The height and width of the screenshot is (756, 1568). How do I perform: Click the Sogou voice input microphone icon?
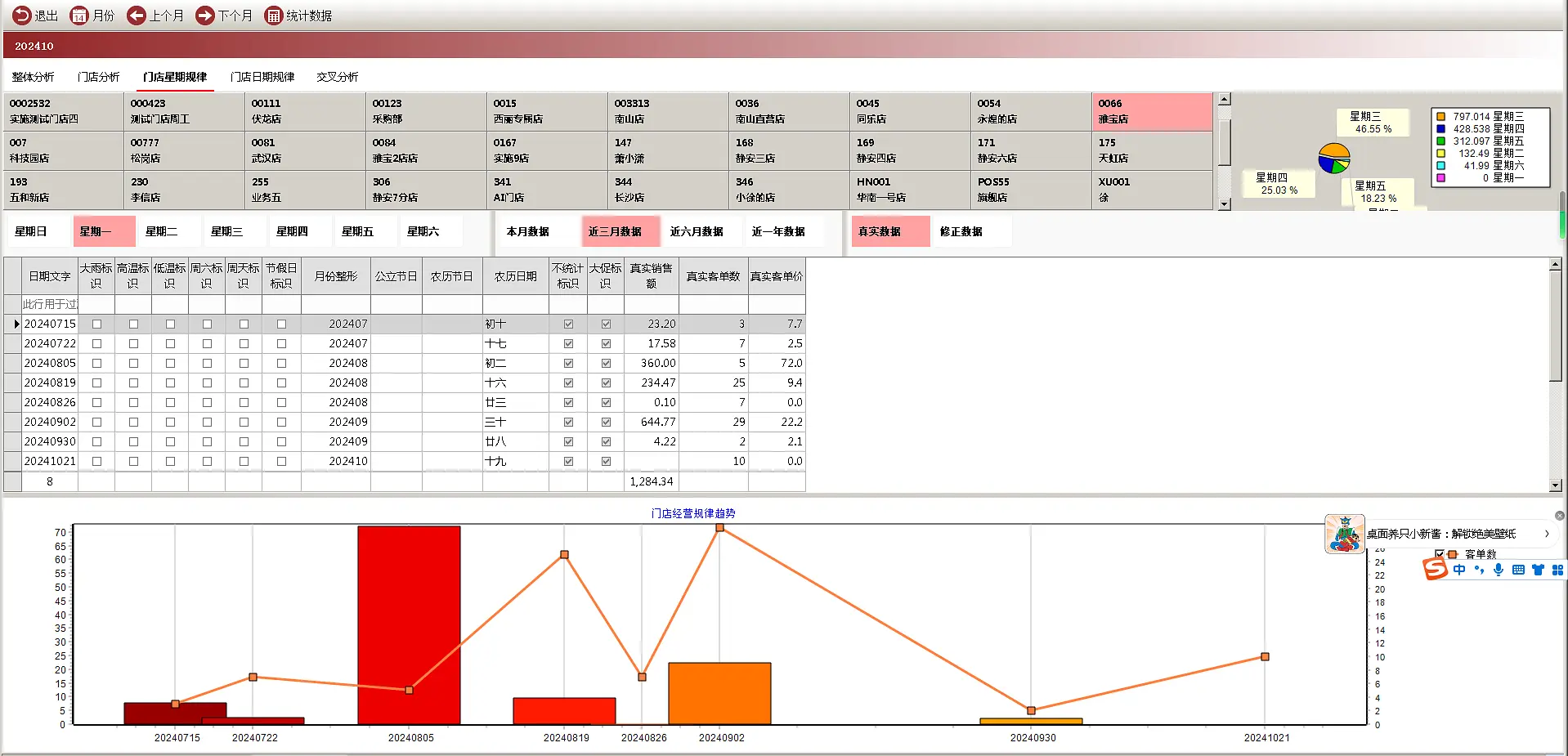point(1499,570)
